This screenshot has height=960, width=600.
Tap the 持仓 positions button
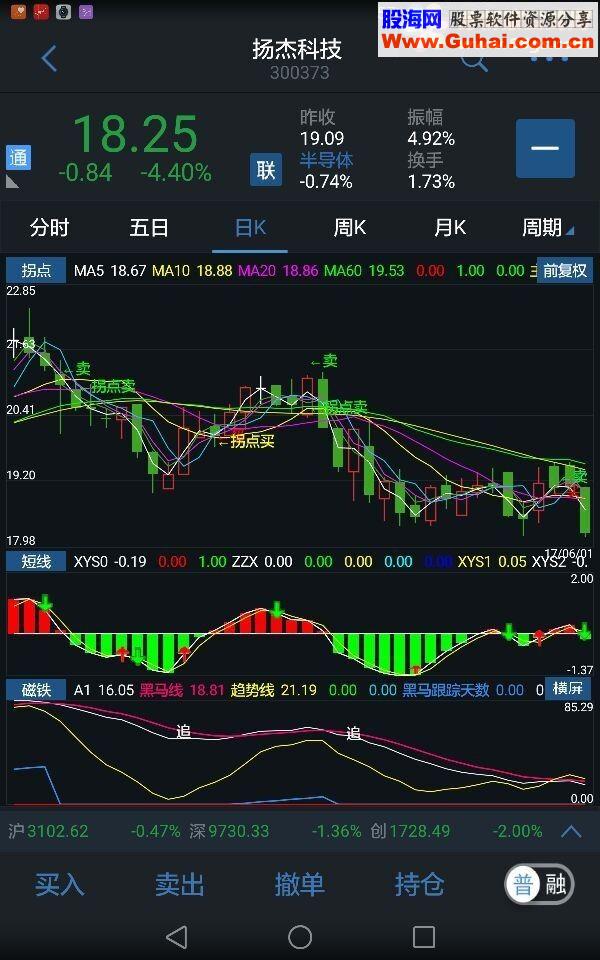pyautogui.click(x=419, y=885)
